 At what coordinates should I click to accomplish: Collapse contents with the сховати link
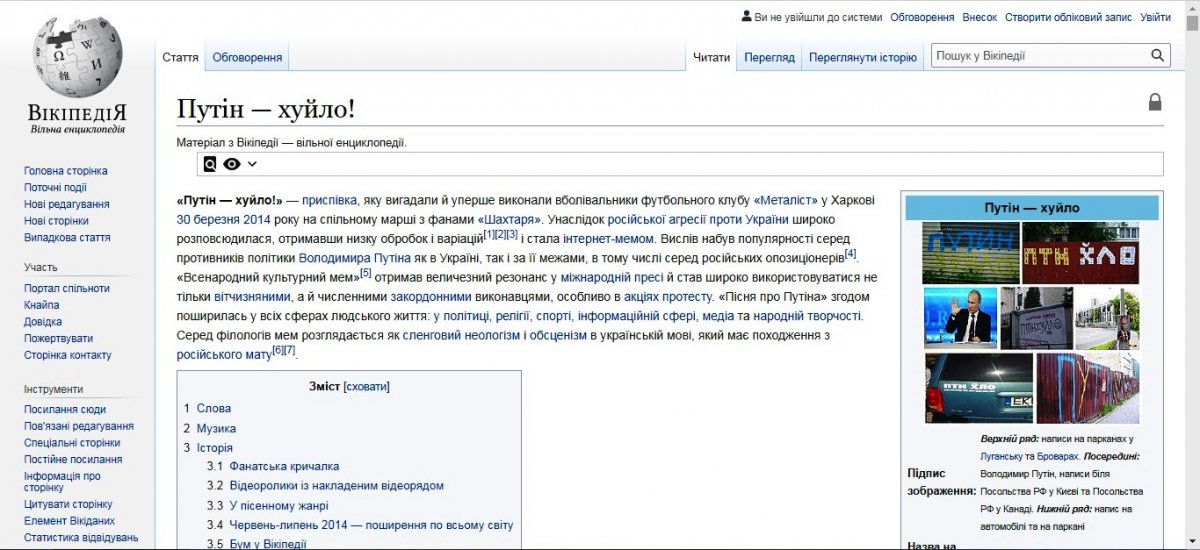click(367, 386)
